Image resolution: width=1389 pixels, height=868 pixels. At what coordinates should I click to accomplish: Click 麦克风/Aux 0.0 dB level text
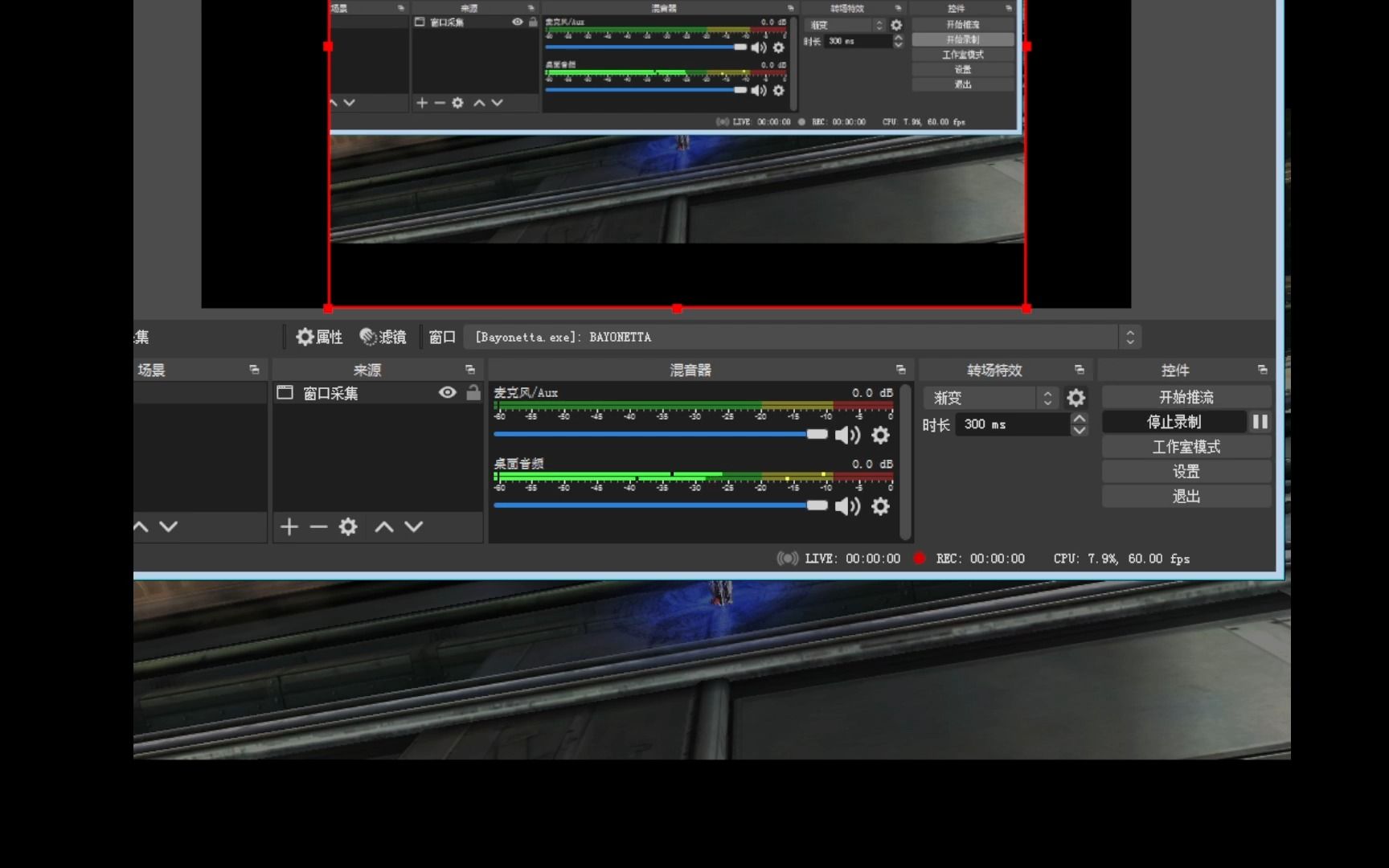coord(872,393)
